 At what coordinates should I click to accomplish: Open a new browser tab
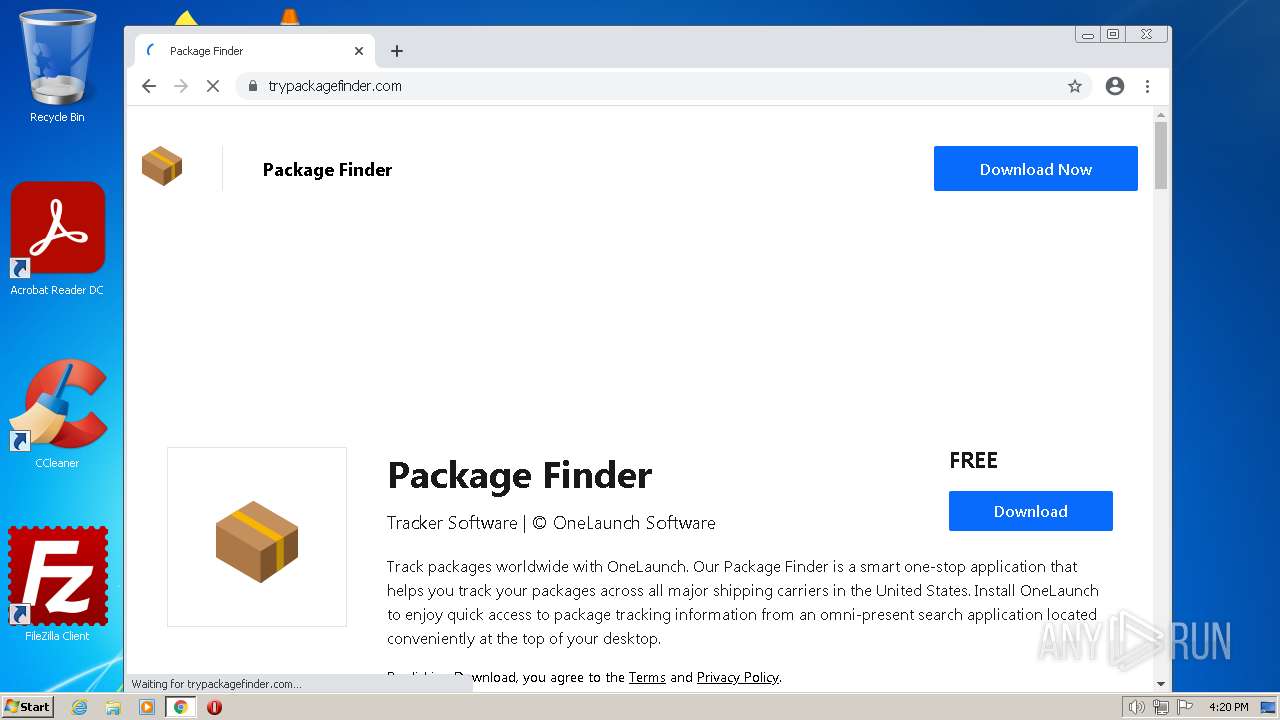(x=397, y=51)
